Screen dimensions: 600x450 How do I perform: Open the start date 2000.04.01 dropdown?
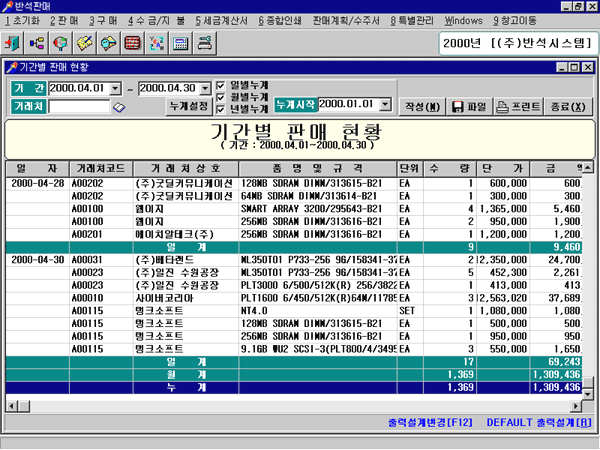pyautogui.click(x=115, y=89)
